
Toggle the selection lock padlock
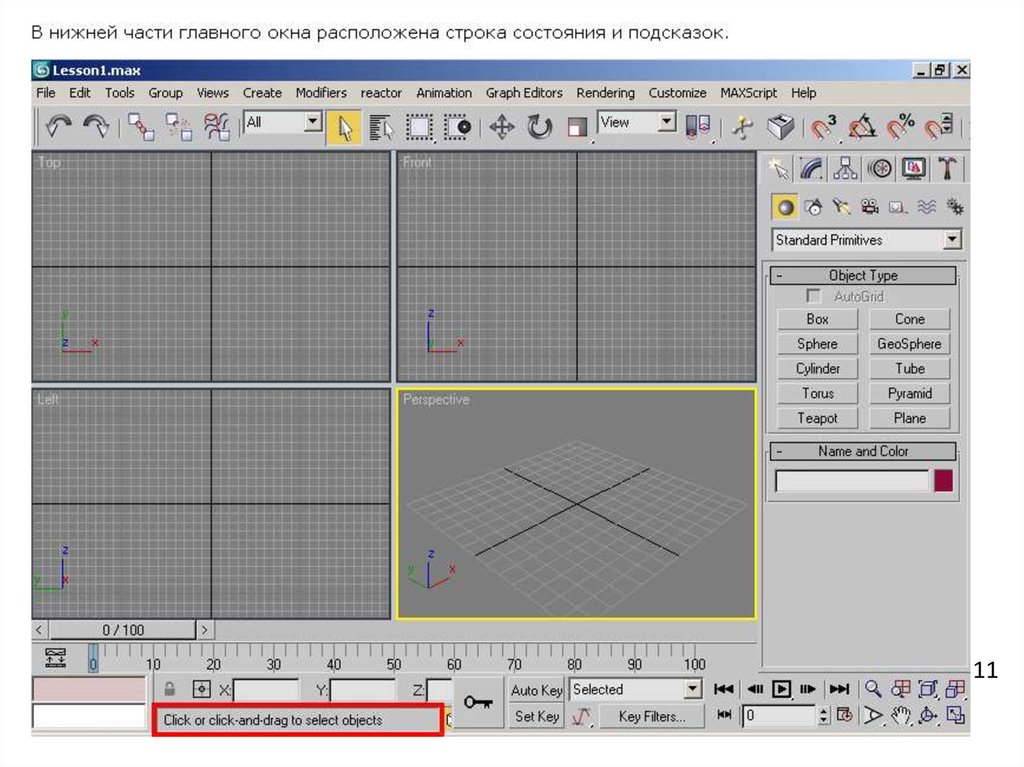coord(170,690)
